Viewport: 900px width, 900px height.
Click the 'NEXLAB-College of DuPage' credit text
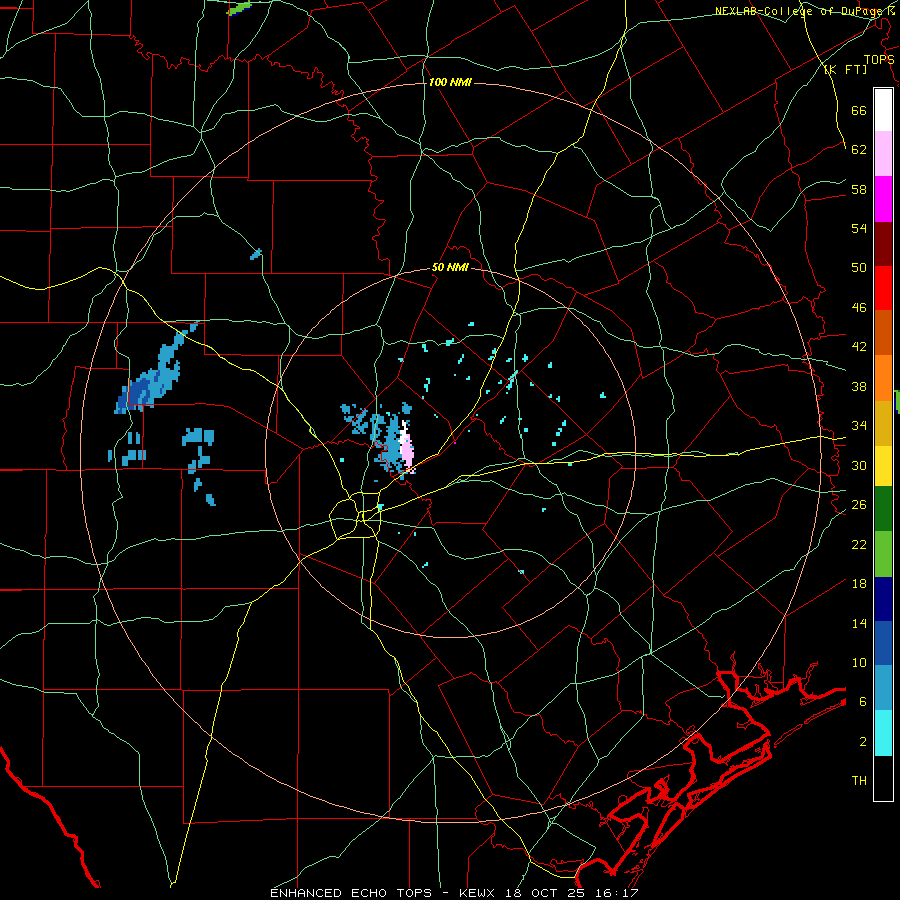(x=800, y=11)
